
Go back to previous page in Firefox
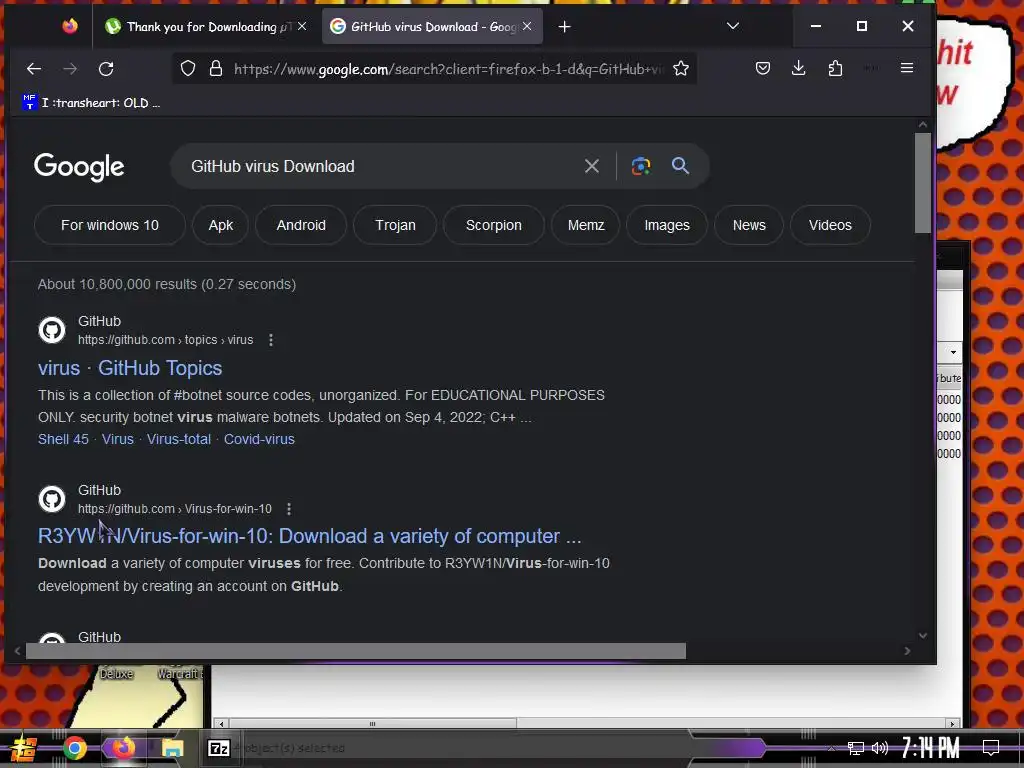(x=34, y=69)
